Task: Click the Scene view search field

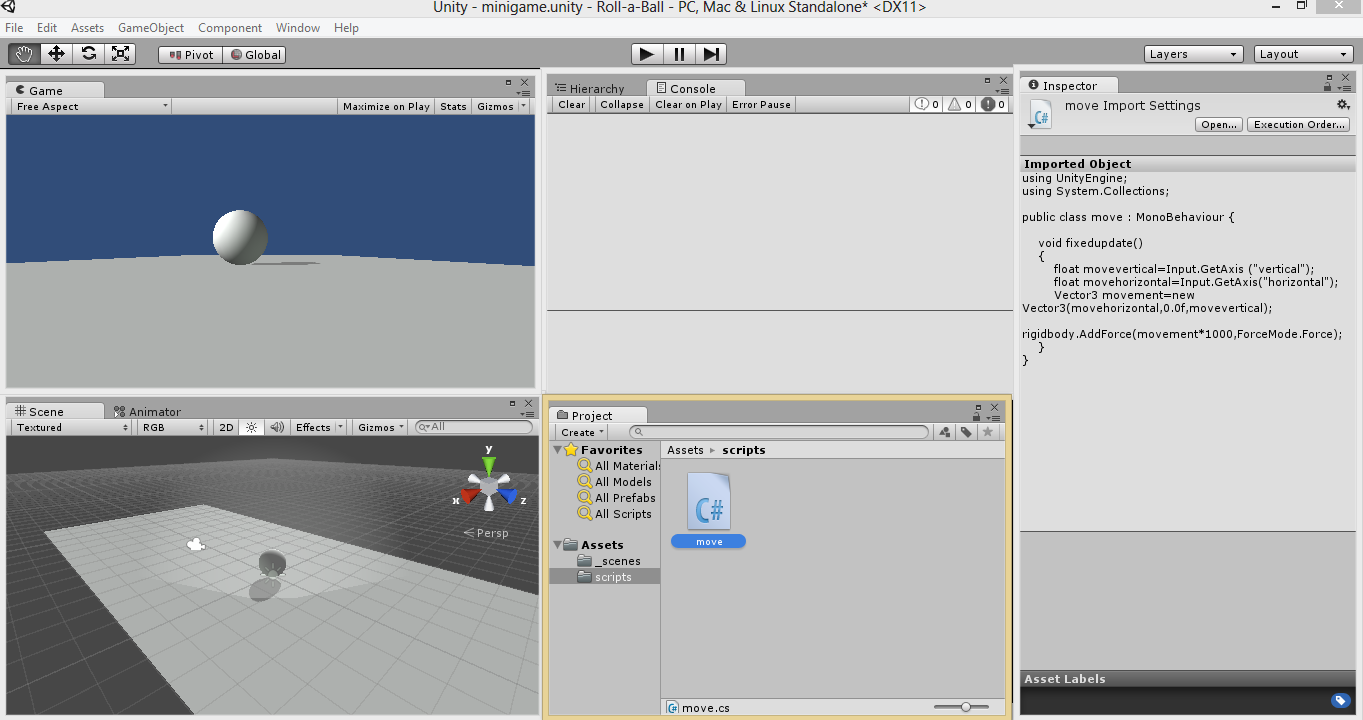Action: (x=474, y=427)
